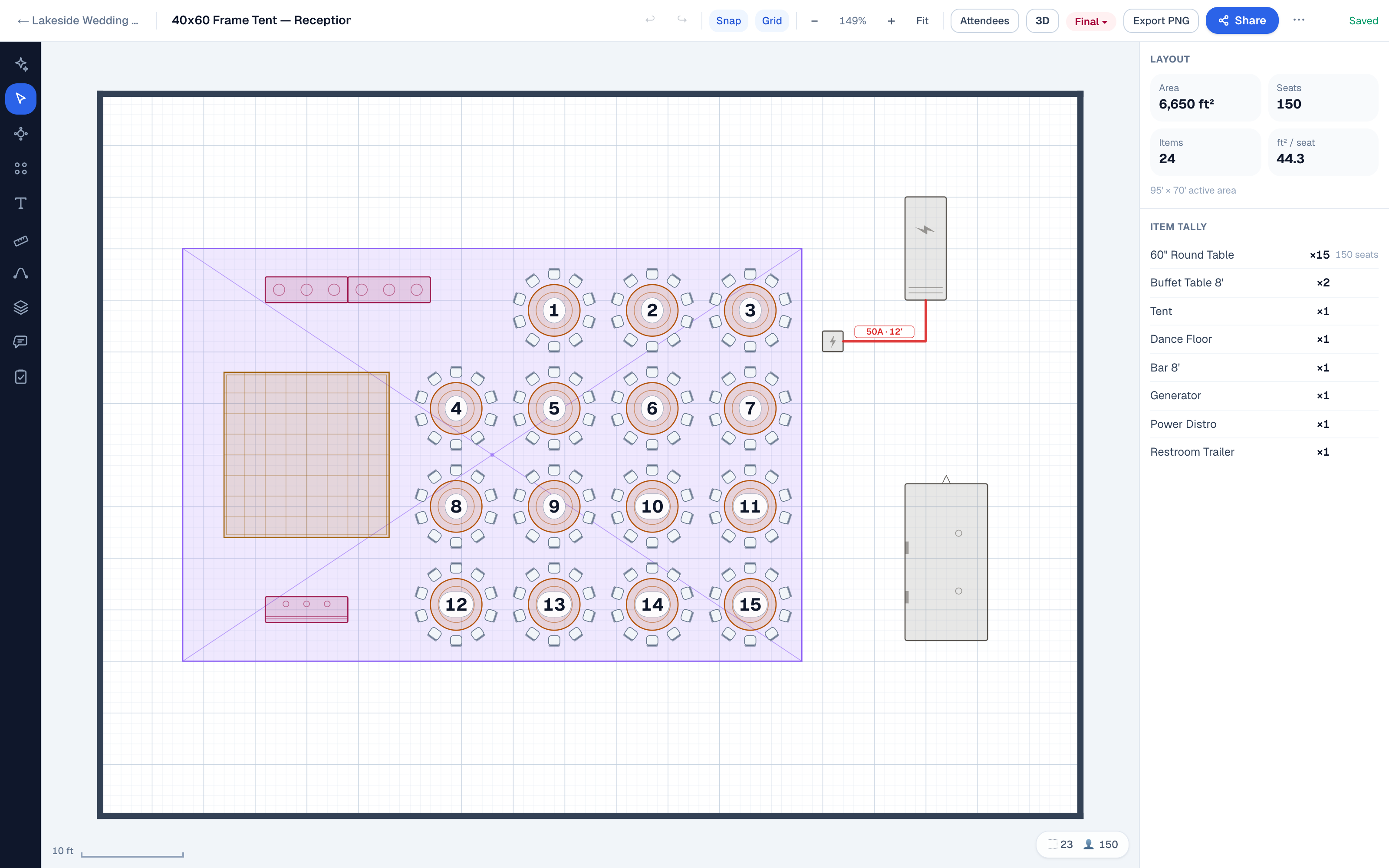This screenshot has height=868, width=1389.
Task: Select round table 7
Action: (750, 408)
